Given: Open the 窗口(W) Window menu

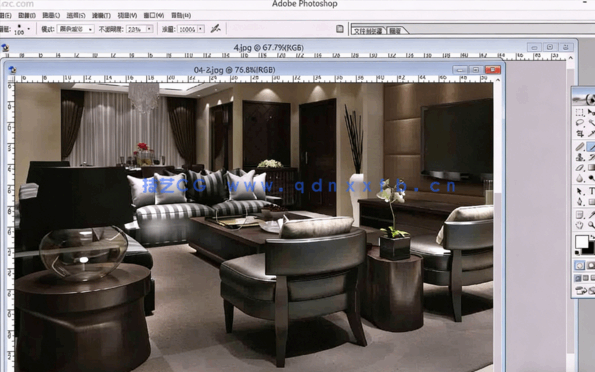Looking at the screenshot, I should point(154,16).
